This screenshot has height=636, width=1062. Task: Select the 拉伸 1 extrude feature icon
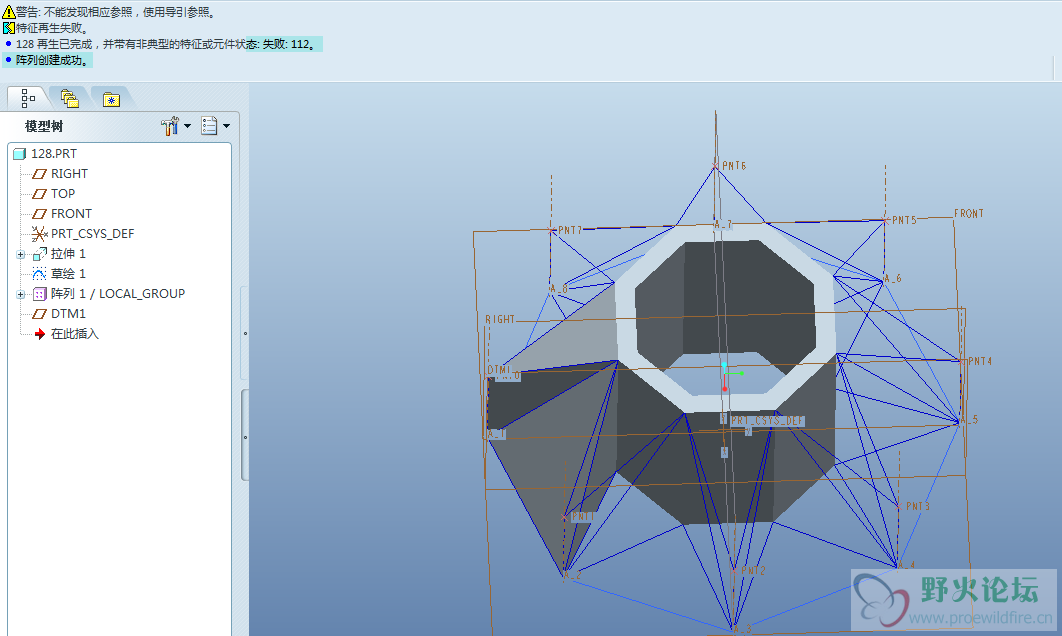[40, 254]
